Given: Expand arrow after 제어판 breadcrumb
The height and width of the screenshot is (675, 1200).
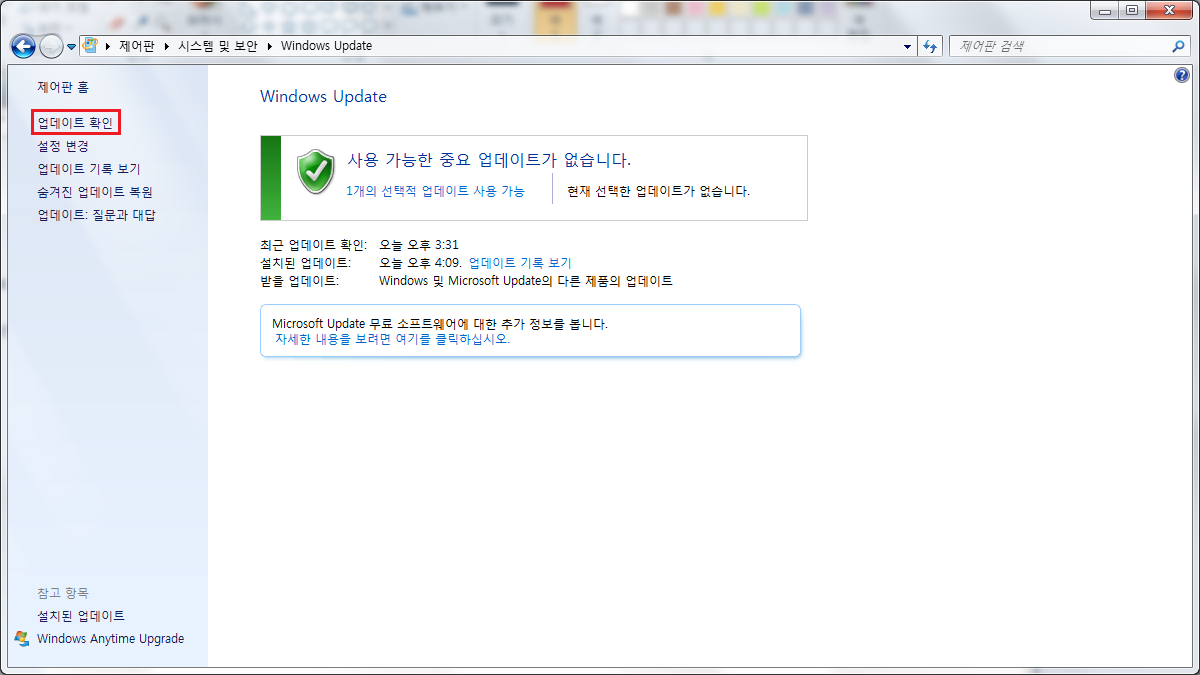Looking at the screenshot, I should click(x=166, y=46).
